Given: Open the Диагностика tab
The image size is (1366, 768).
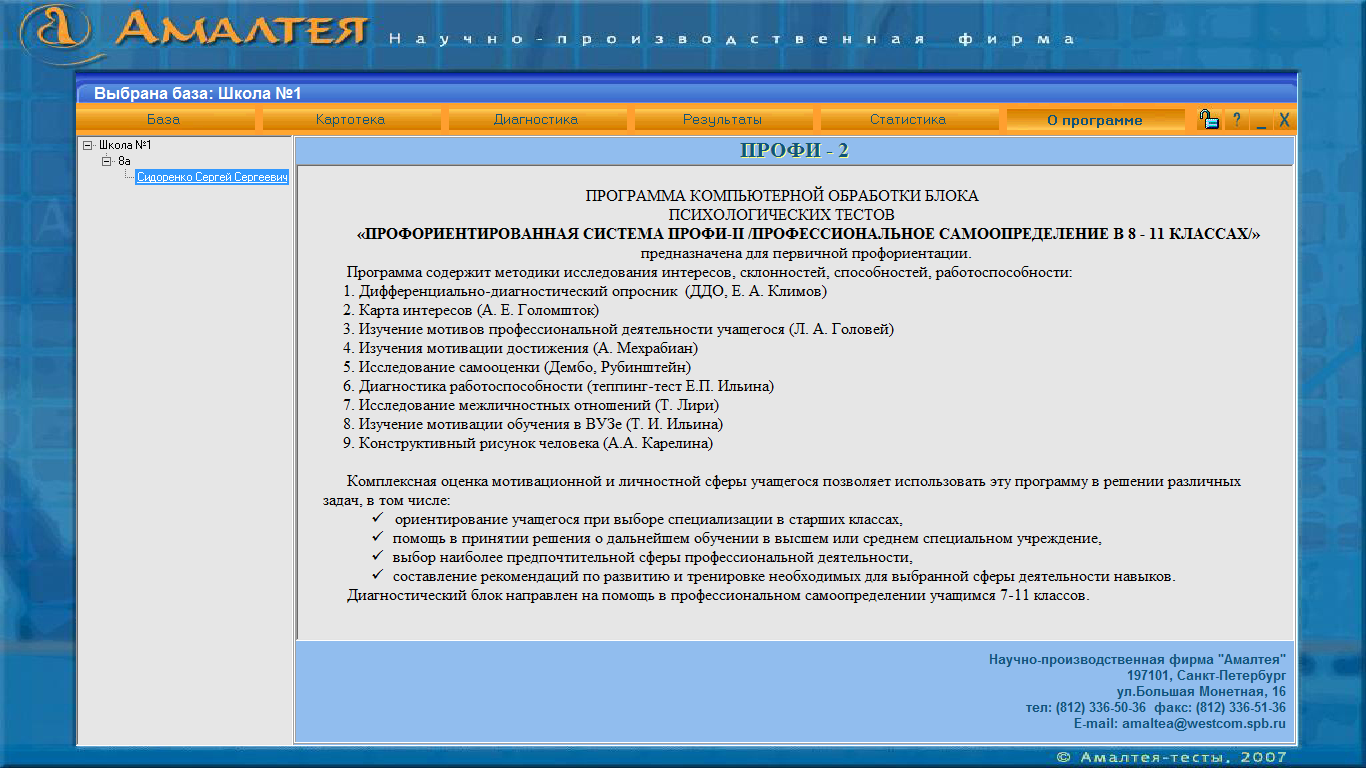Looking at the screenshot, I should [536, 120].
